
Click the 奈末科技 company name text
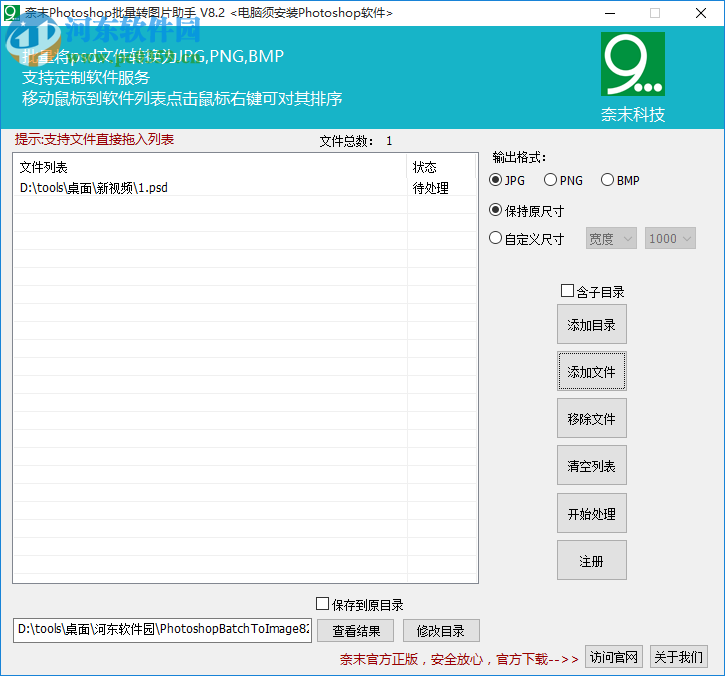pos(633,114)
